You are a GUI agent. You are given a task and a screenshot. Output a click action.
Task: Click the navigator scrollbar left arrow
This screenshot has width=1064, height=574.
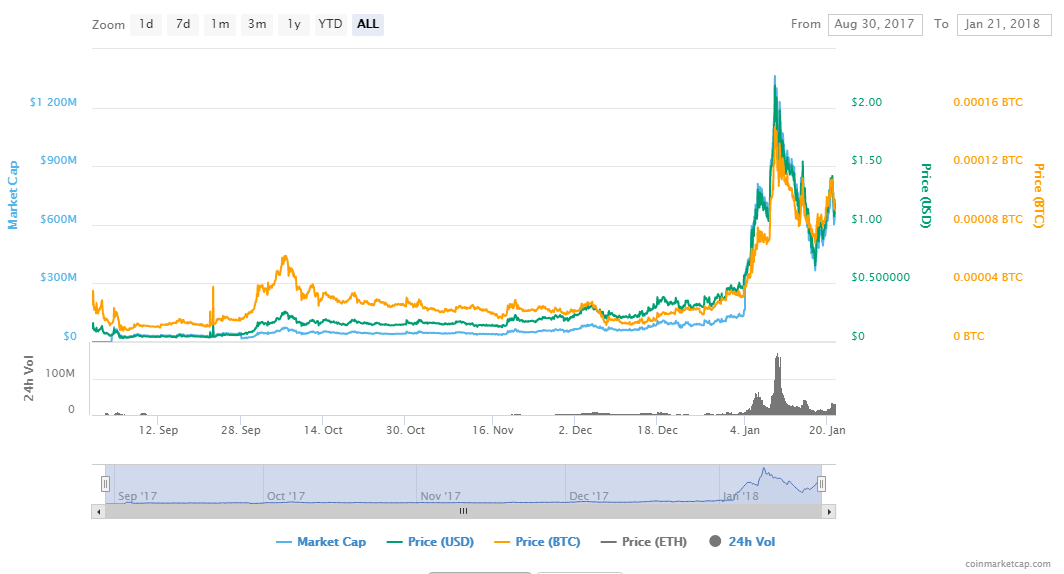98,512
